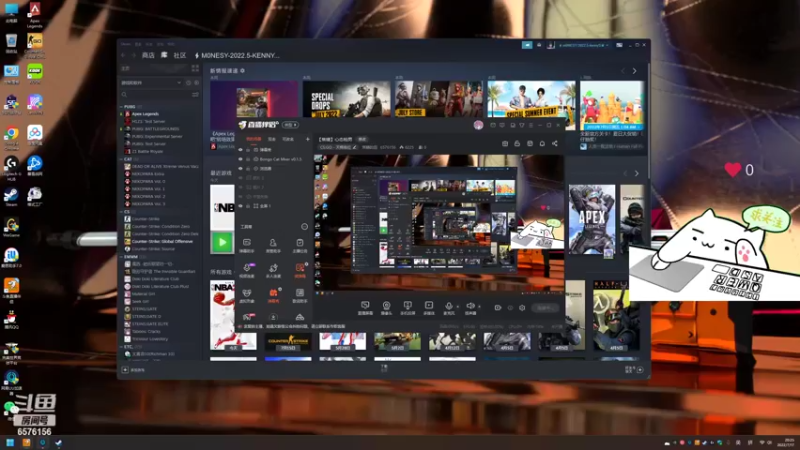Viewport: 800px width, 450px height.
Task: Click the user avatar in Douyu title bar
Action: pyautogui.click(x=478, y=125)
